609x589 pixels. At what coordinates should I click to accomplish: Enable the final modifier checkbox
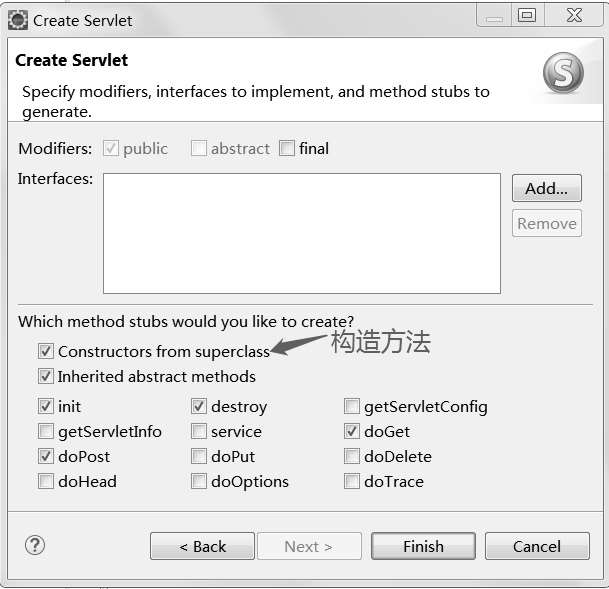[x=288, y=148]
